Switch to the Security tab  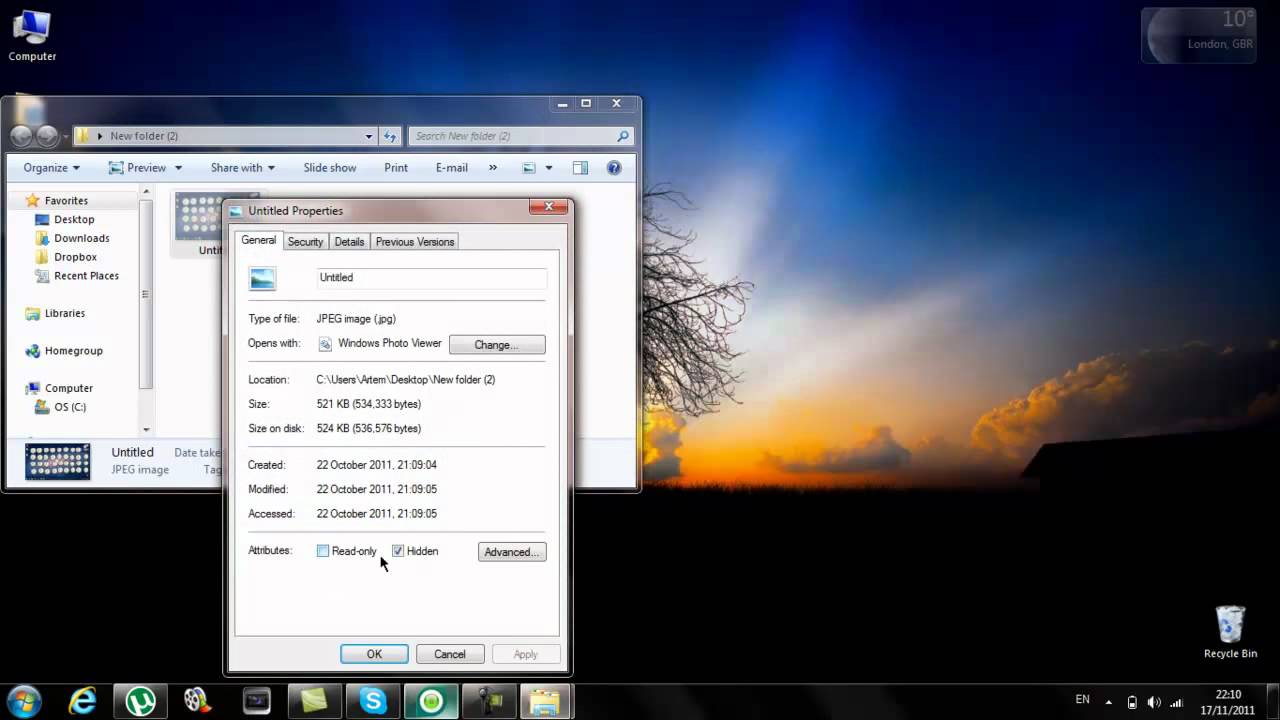click(x=305, y=242)
